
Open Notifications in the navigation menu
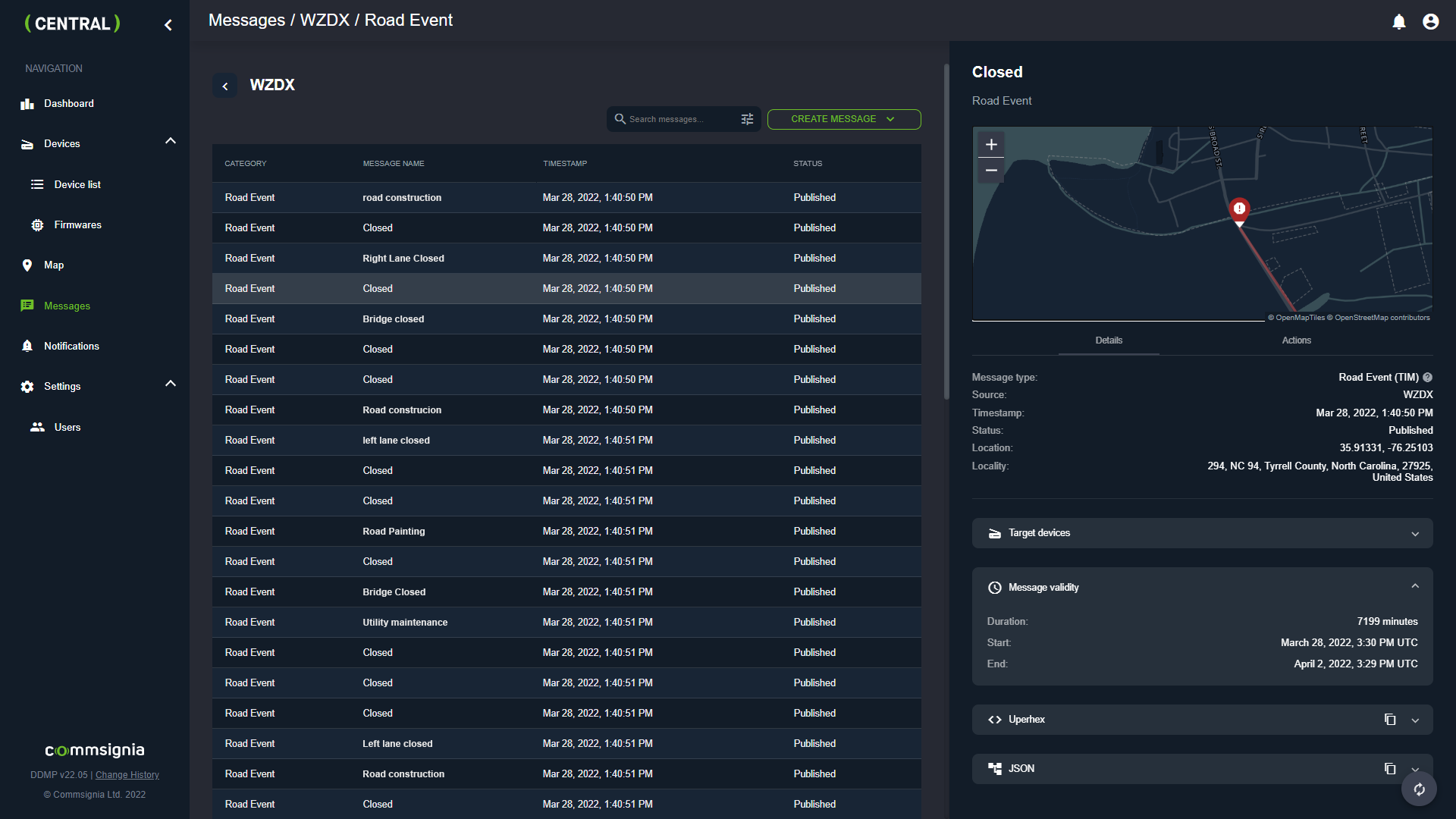pos(71,347)
